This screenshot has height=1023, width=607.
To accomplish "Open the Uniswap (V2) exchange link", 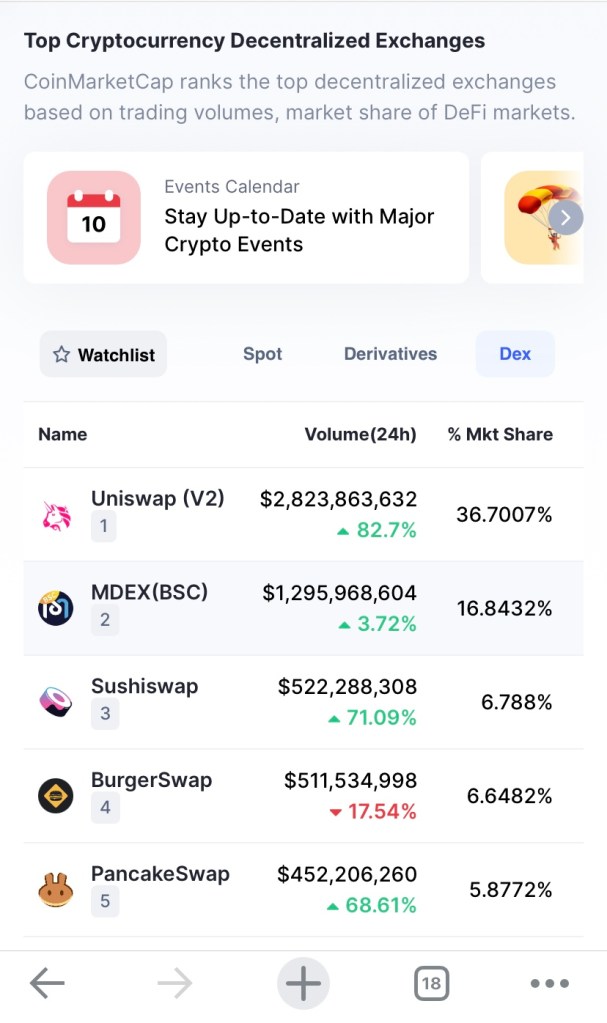I will pyautogui.click(x=158, y=498).
